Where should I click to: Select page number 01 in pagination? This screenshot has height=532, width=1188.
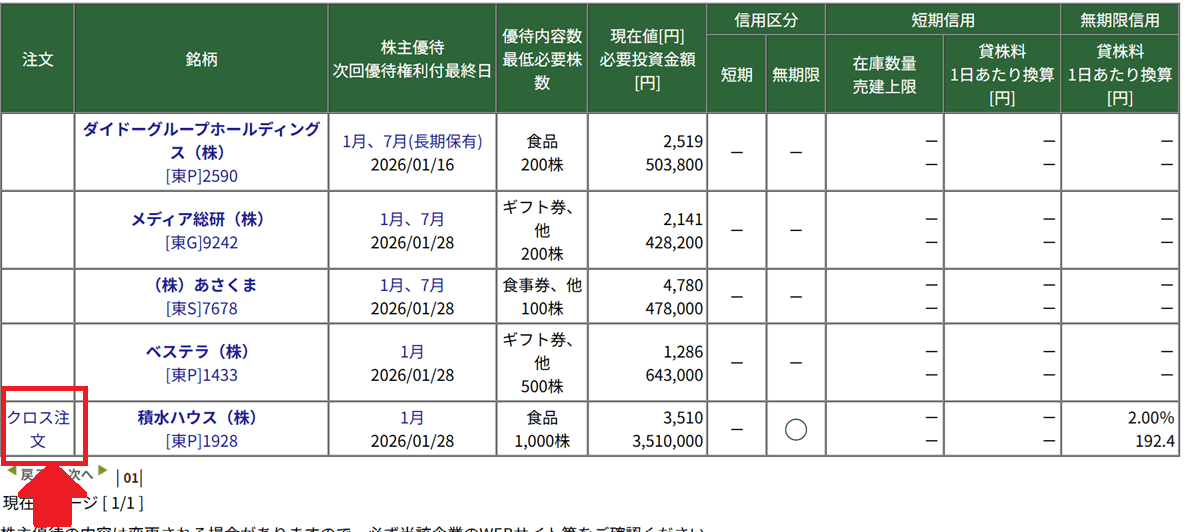131,477
